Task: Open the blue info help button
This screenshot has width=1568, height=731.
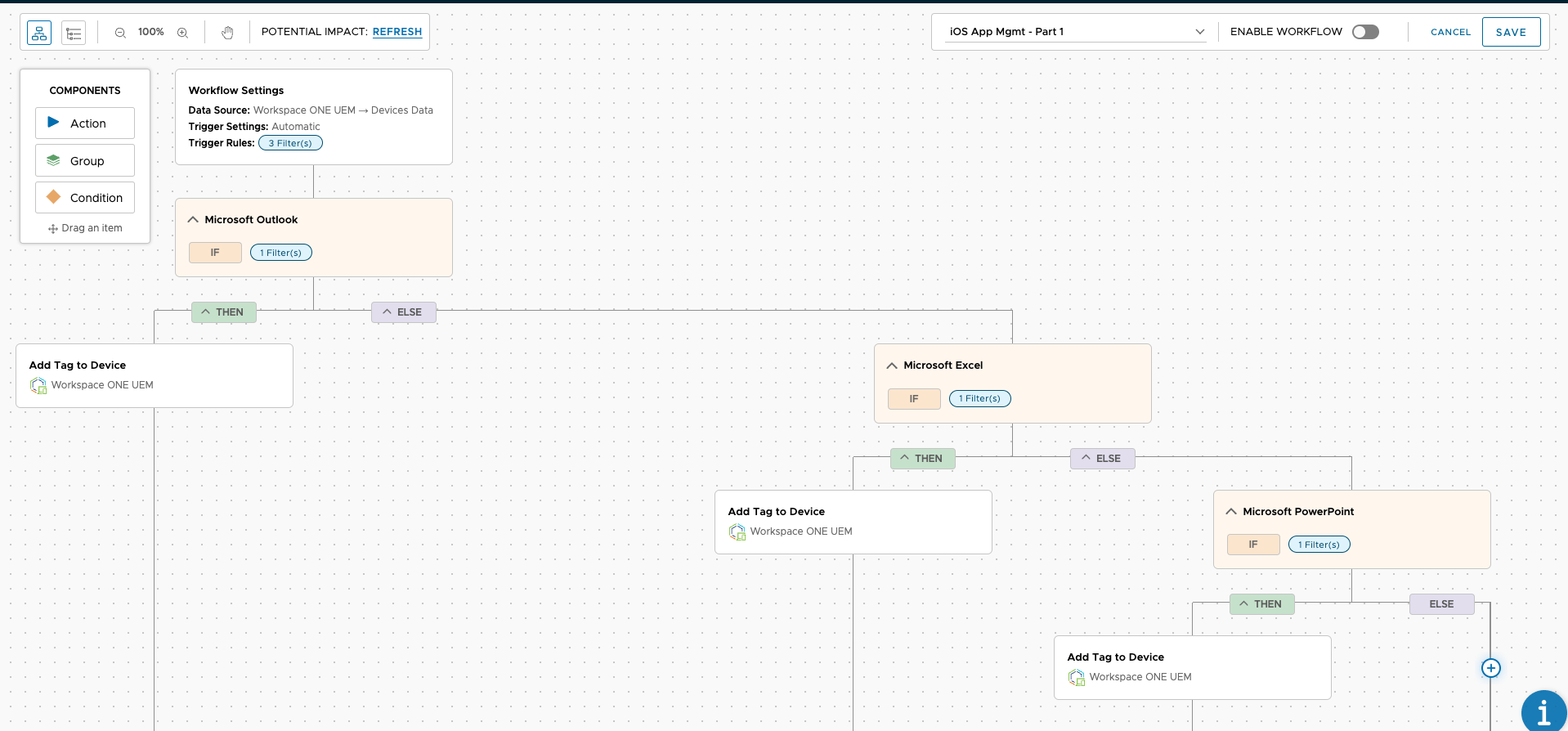Action: pos(1543,712)
